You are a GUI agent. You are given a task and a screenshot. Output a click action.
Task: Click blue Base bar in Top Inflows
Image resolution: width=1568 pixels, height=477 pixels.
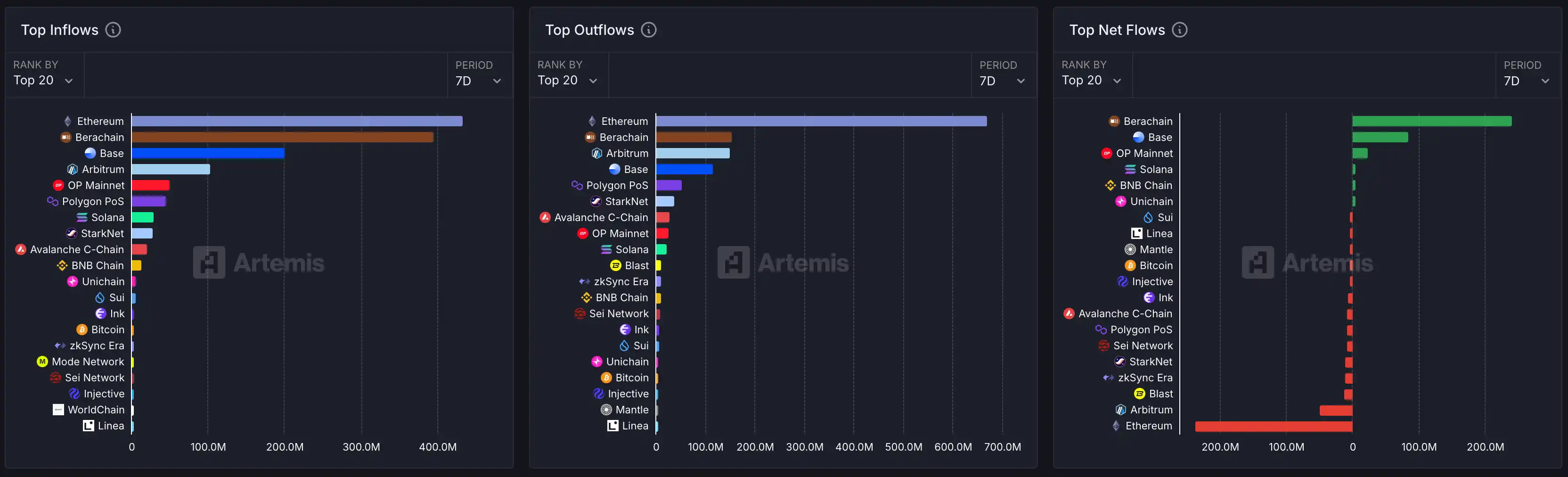208,154
